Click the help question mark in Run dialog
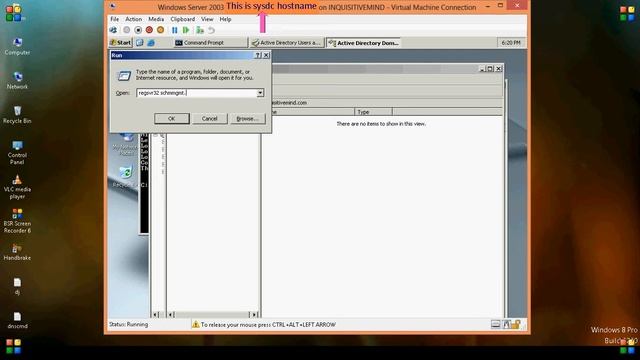Image resolution: width=640 pixels, height=360 pixels. 258,55
